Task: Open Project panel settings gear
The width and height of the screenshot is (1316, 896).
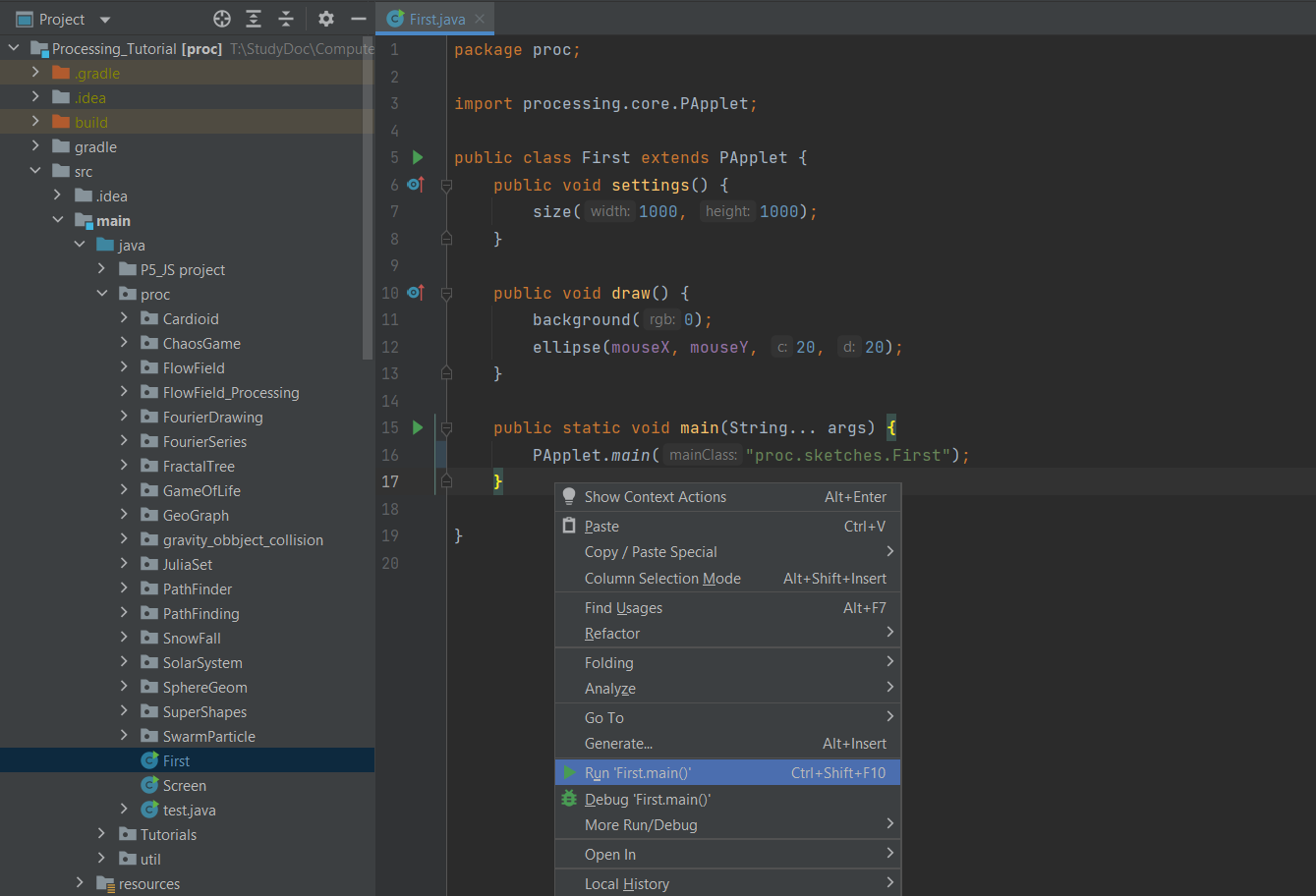Action: pos(326,19)
